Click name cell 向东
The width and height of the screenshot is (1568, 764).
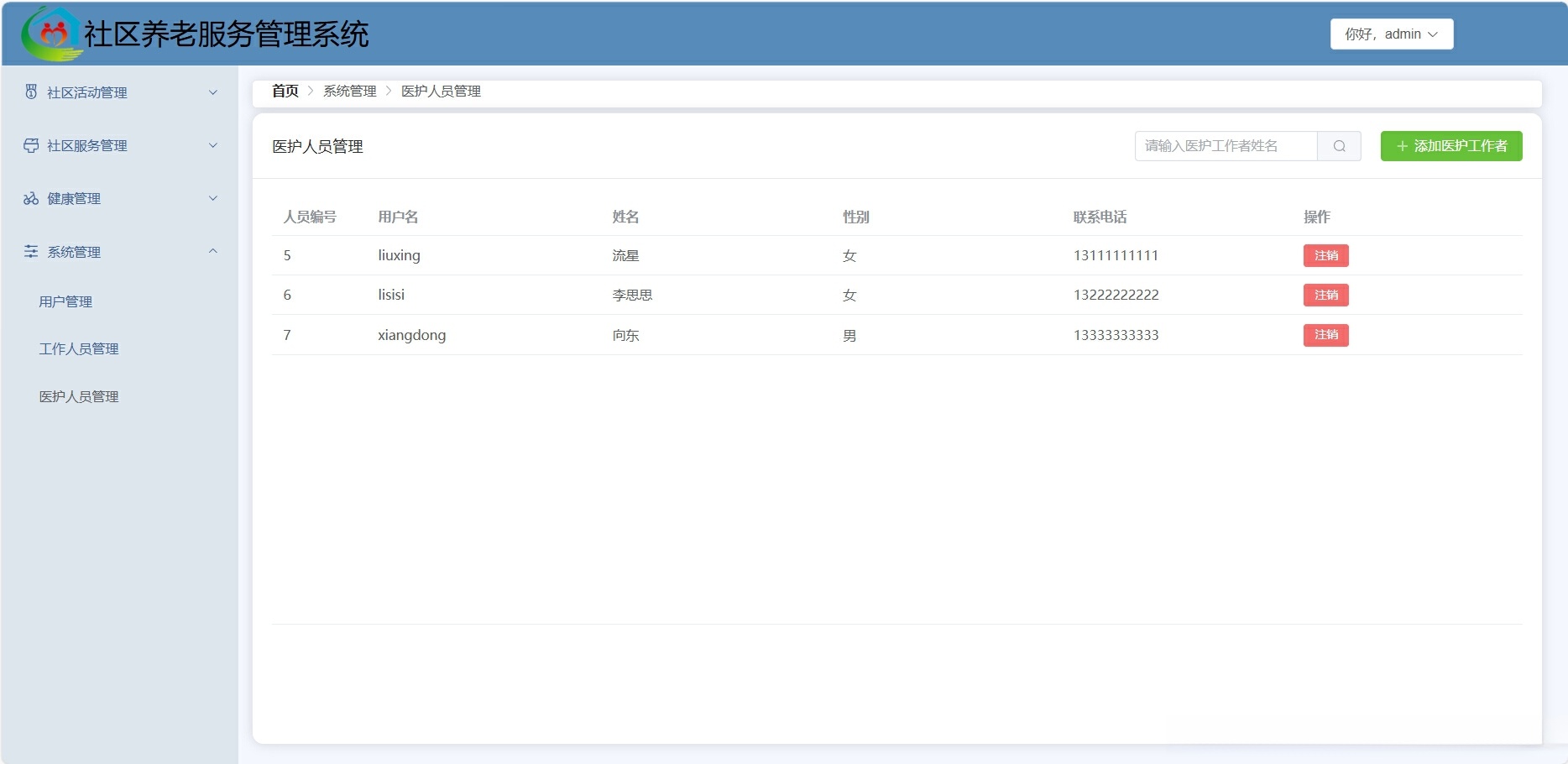pyautogui.click(x=625, y=335)
